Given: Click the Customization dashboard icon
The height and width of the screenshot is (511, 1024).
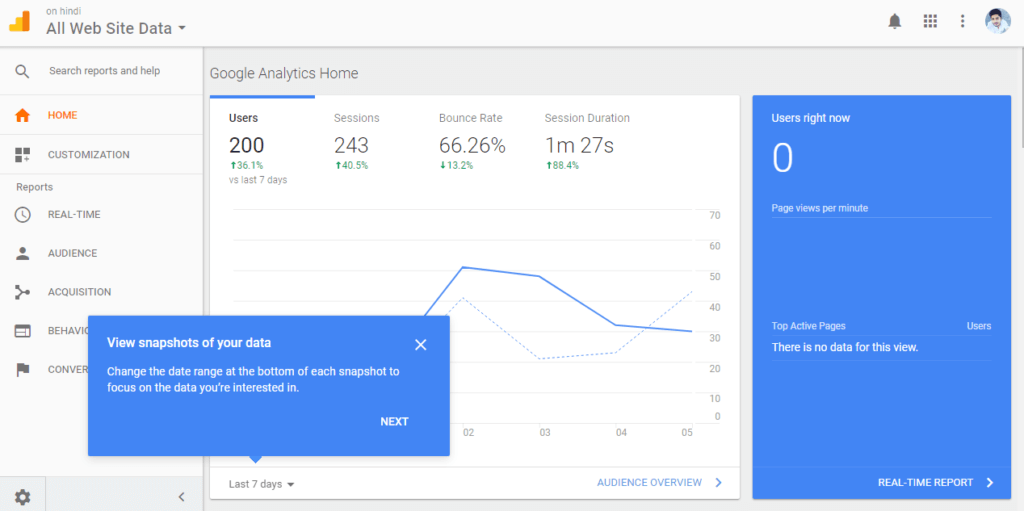Looking at the screenshot, I should tap(22, 155).
